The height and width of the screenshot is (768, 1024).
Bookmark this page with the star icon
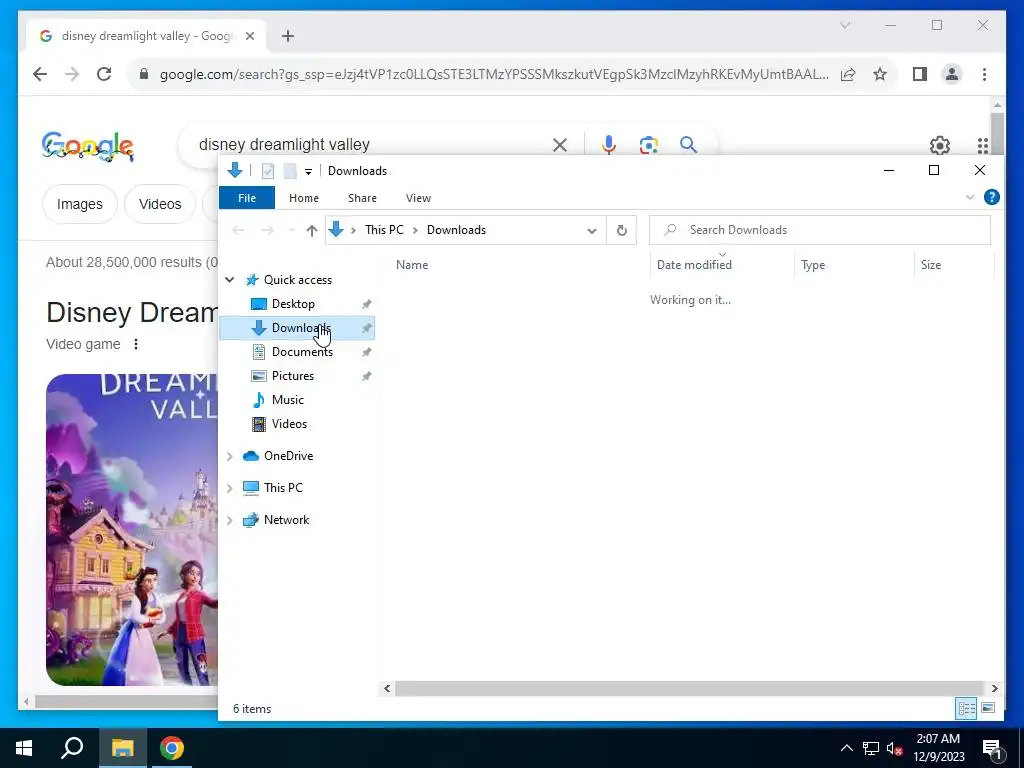click(880, 74)
